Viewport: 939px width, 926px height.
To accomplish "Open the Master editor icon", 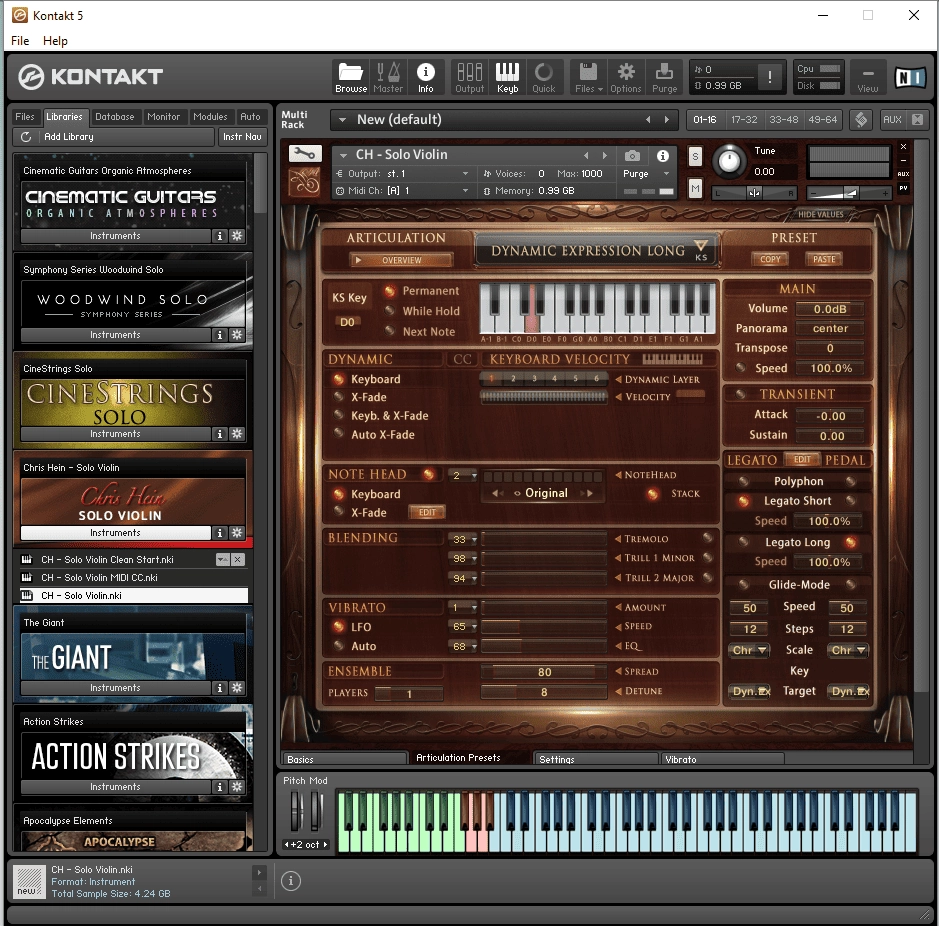I will click(388, 77).
